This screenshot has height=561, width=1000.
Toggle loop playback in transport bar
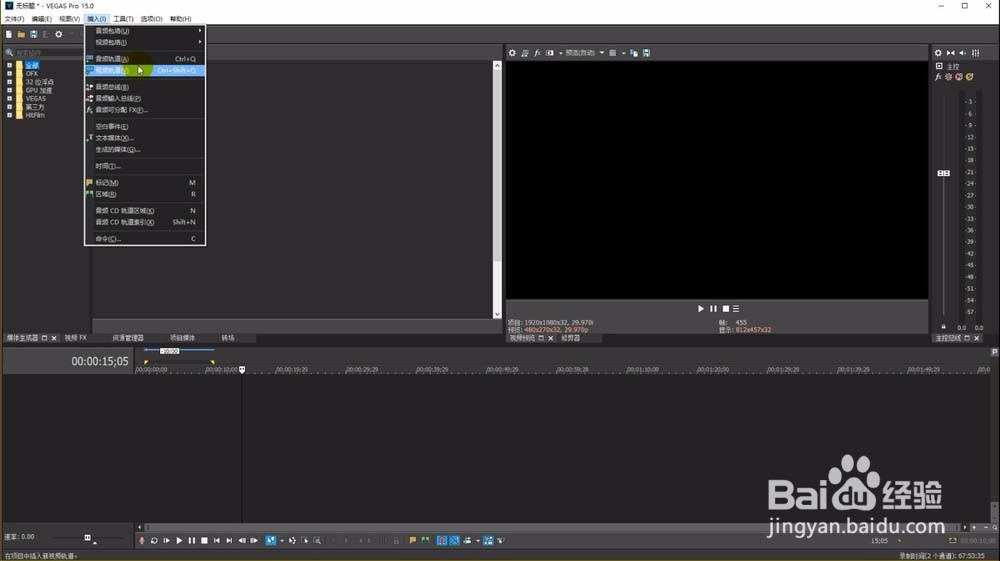[x=154, y=541]
